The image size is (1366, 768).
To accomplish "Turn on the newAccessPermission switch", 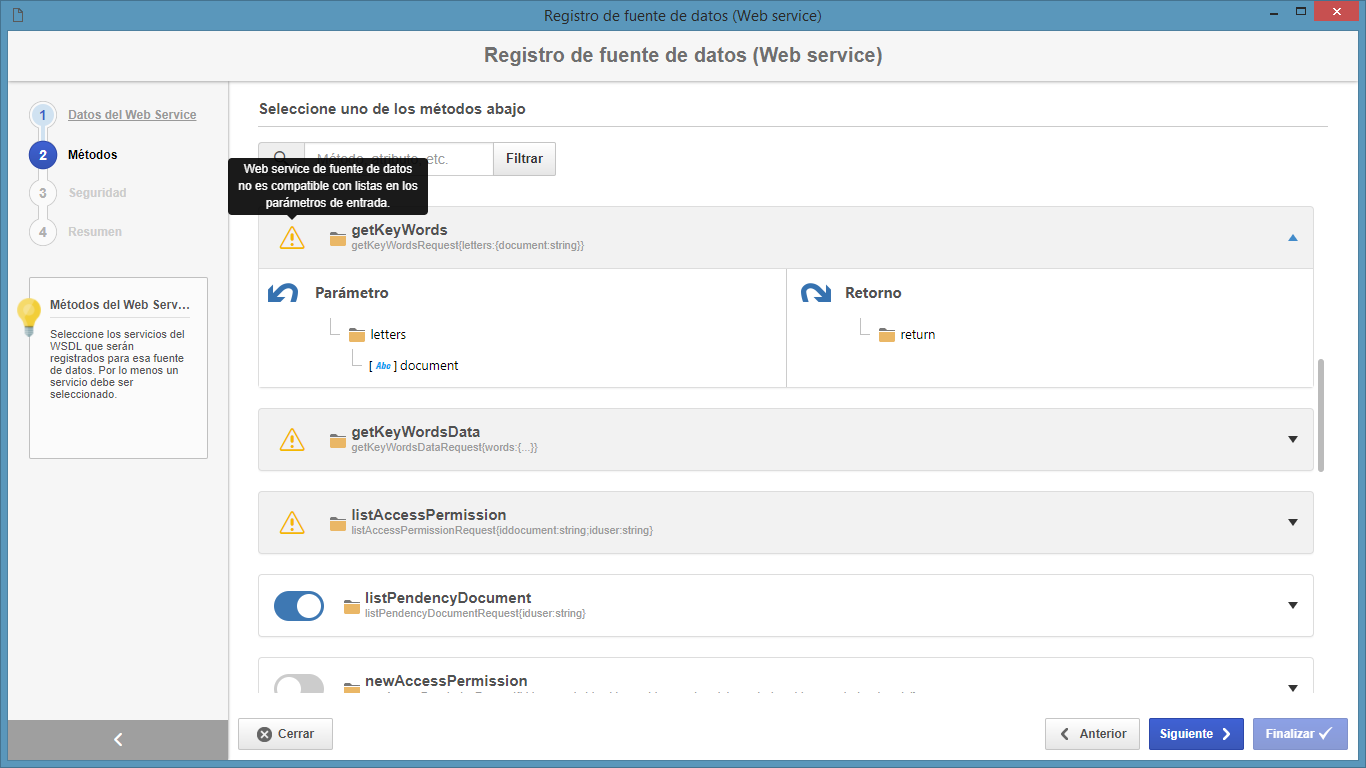I will (x=299, y=684).
